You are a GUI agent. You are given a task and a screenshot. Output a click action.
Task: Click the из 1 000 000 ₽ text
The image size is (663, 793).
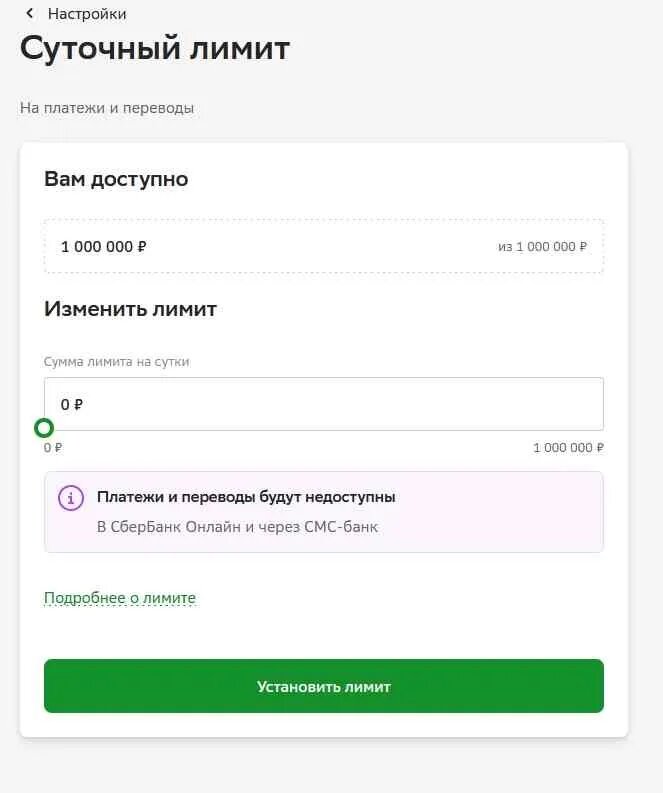(x=542, y=247)
